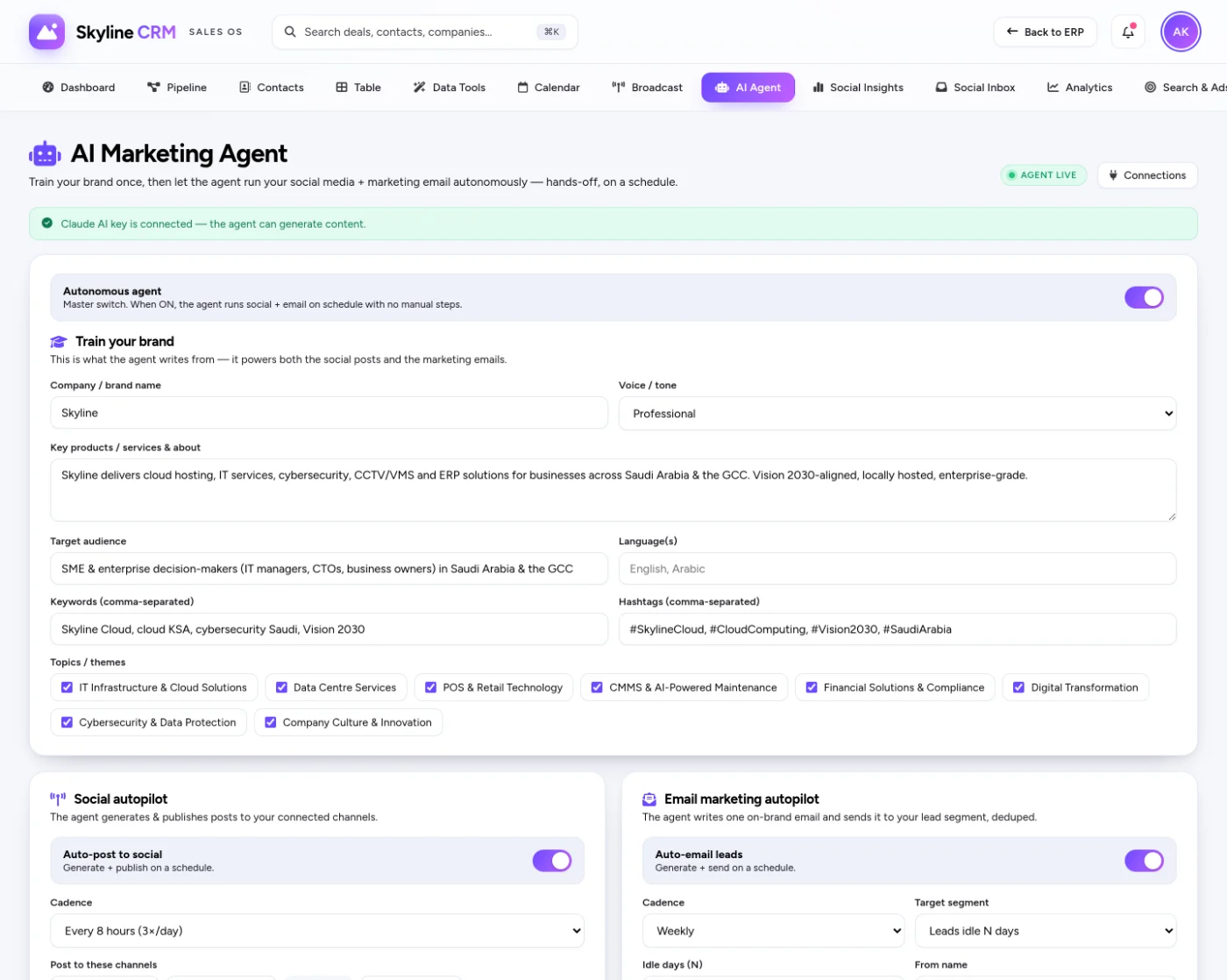This screenshot has width=1227, height=980.
Task: Click the Analytics line-chart icon
Action: click(x=1053, y=88)
